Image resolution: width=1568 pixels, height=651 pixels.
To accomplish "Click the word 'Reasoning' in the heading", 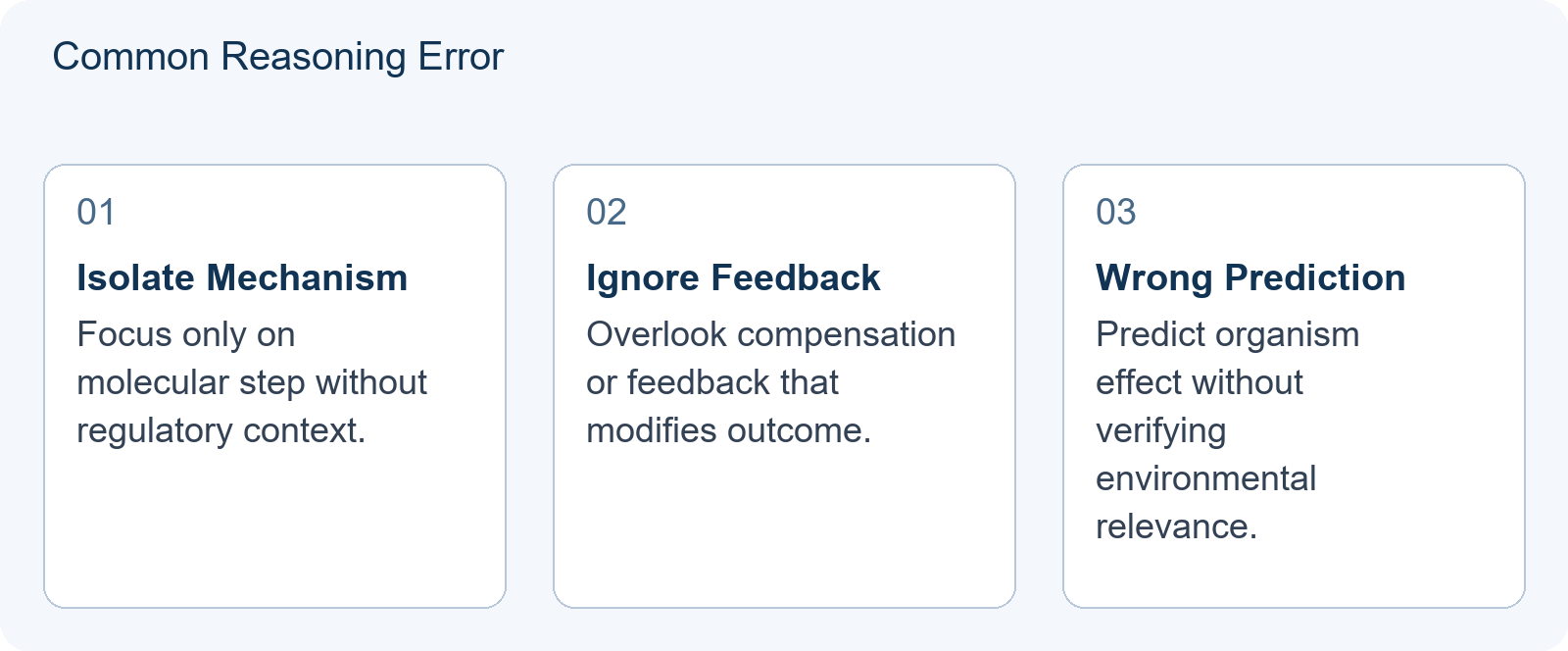I will (x=314, y=57).
